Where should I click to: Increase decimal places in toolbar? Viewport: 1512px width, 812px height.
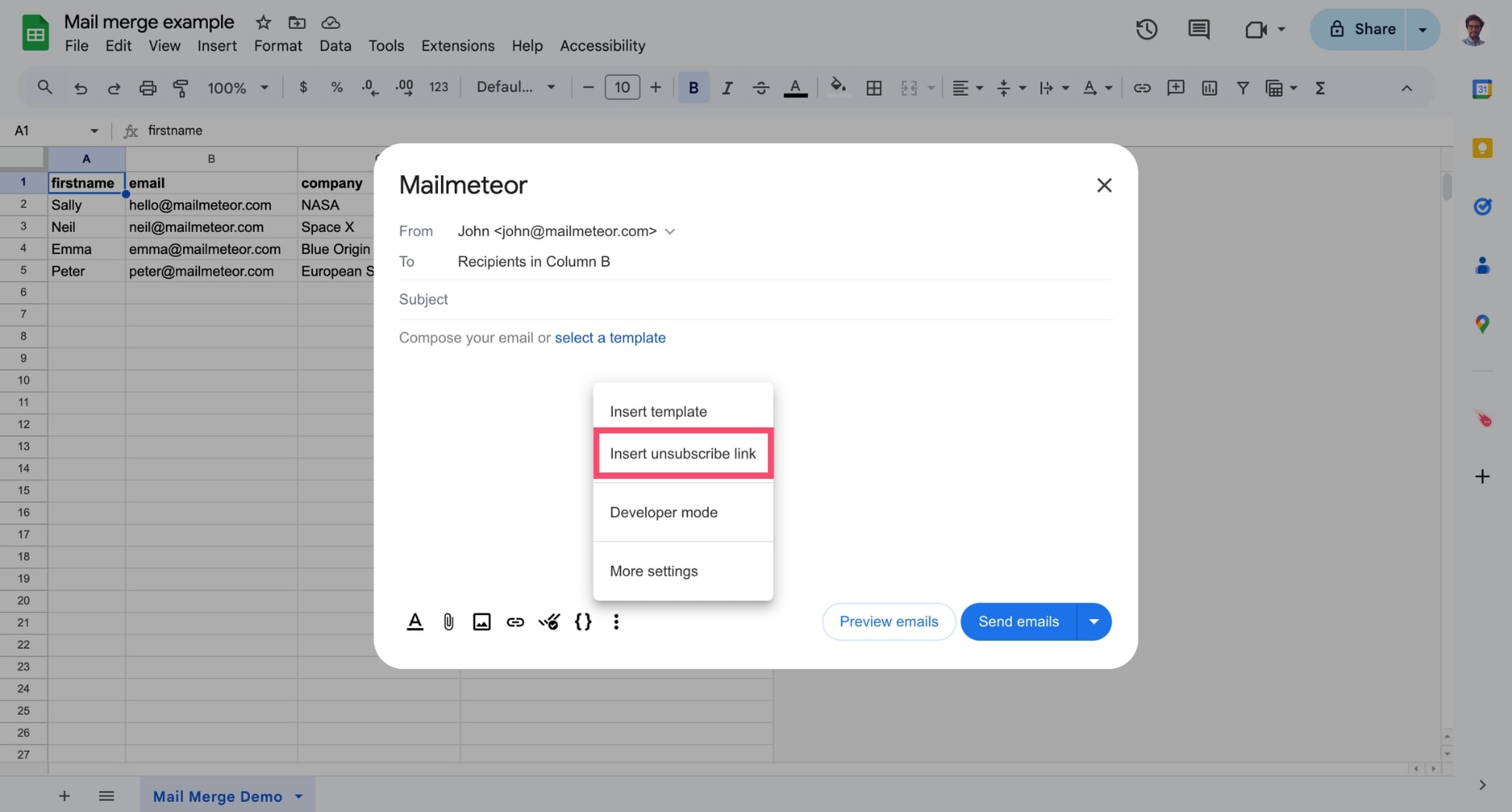pos(404,87)
